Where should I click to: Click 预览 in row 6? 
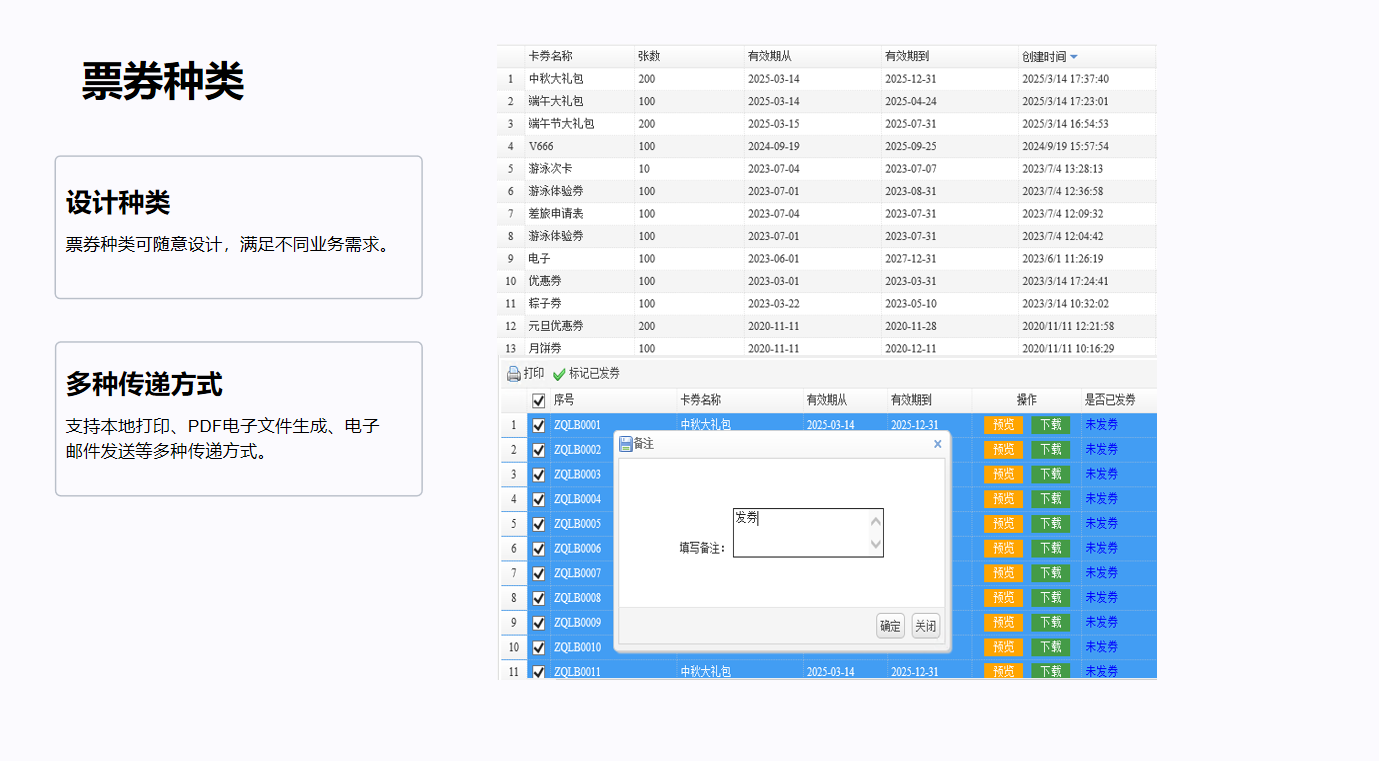tap(1004, 548)
